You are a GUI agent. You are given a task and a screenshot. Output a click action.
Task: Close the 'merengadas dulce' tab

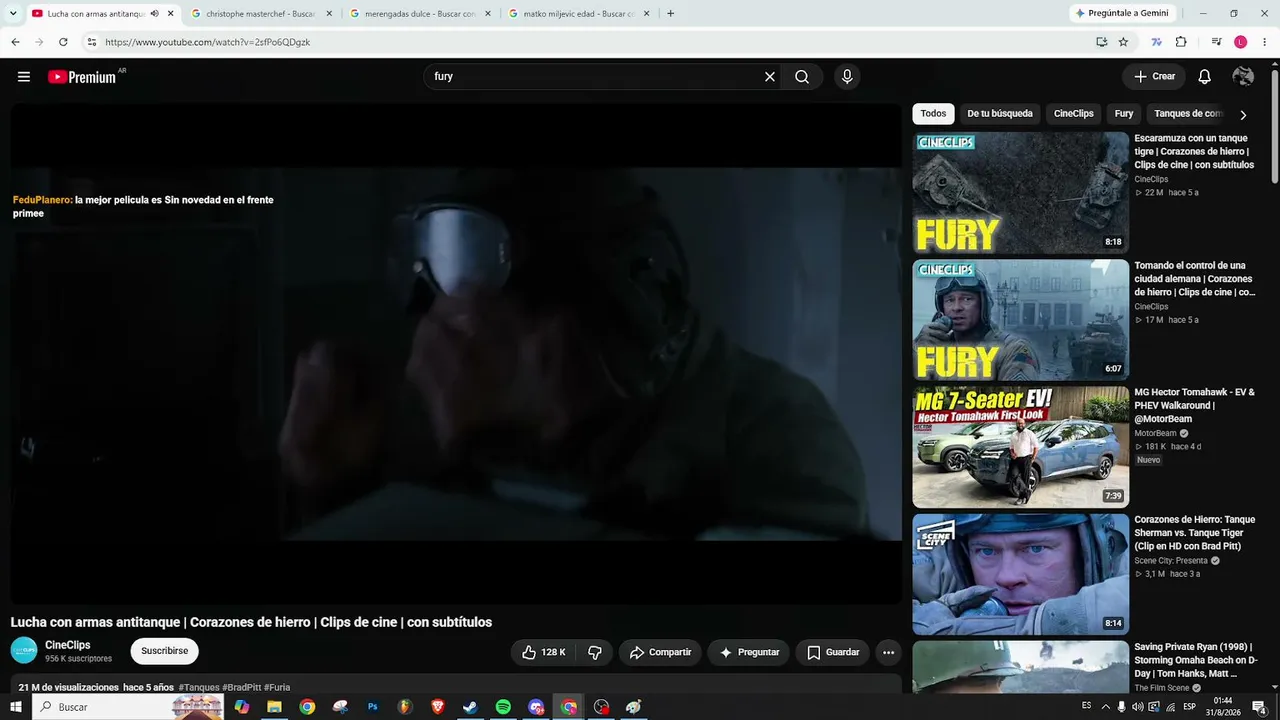pyautogui.click(x=488, y=14)
